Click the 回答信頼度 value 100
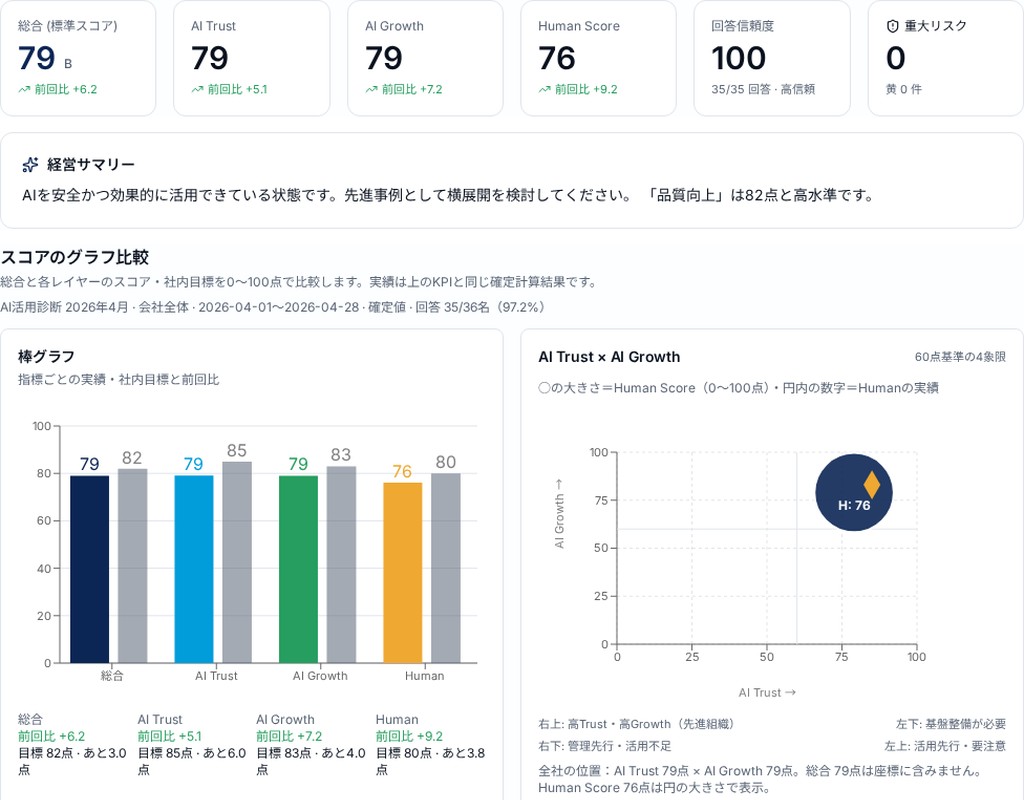This screenshot has width=1024, height=800. (739, 58)
